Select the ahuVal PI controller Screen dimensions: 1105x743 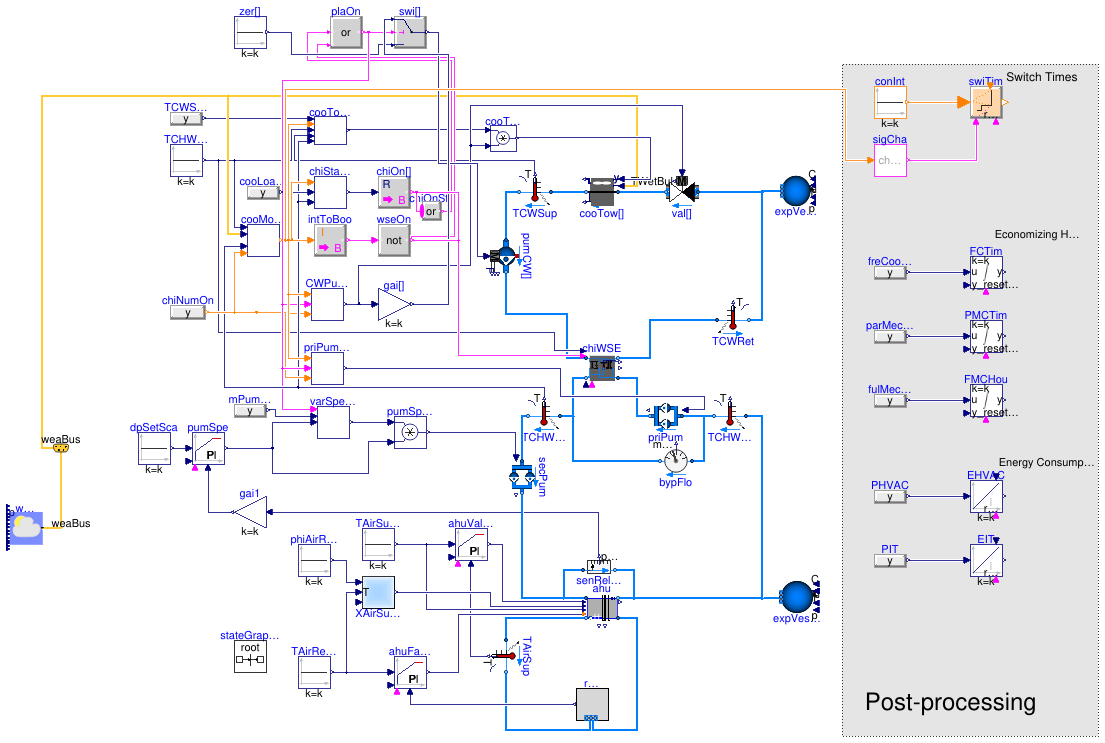[471, 545]
